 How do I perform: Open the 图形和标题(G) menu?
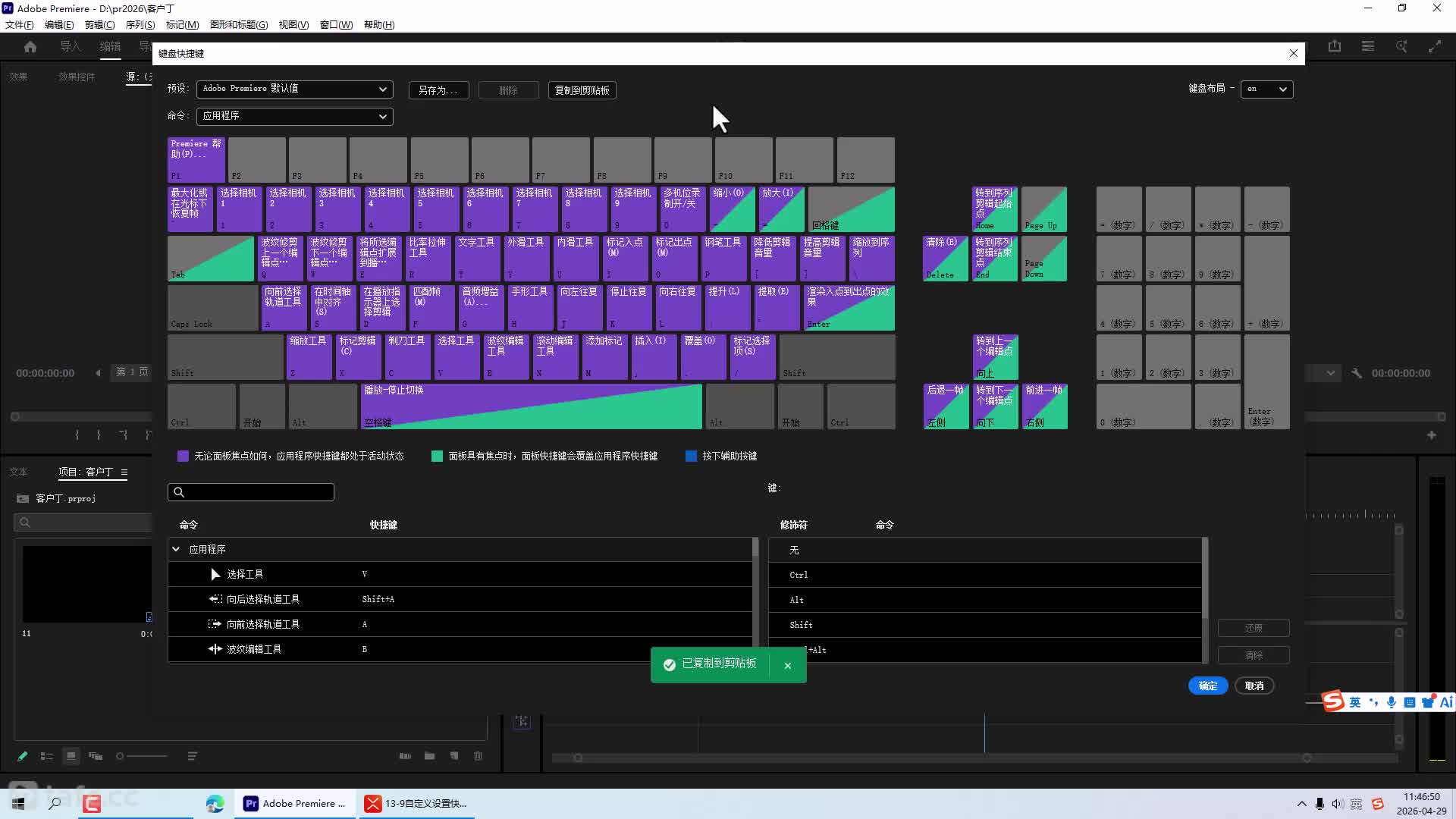(x=239, y=25)
